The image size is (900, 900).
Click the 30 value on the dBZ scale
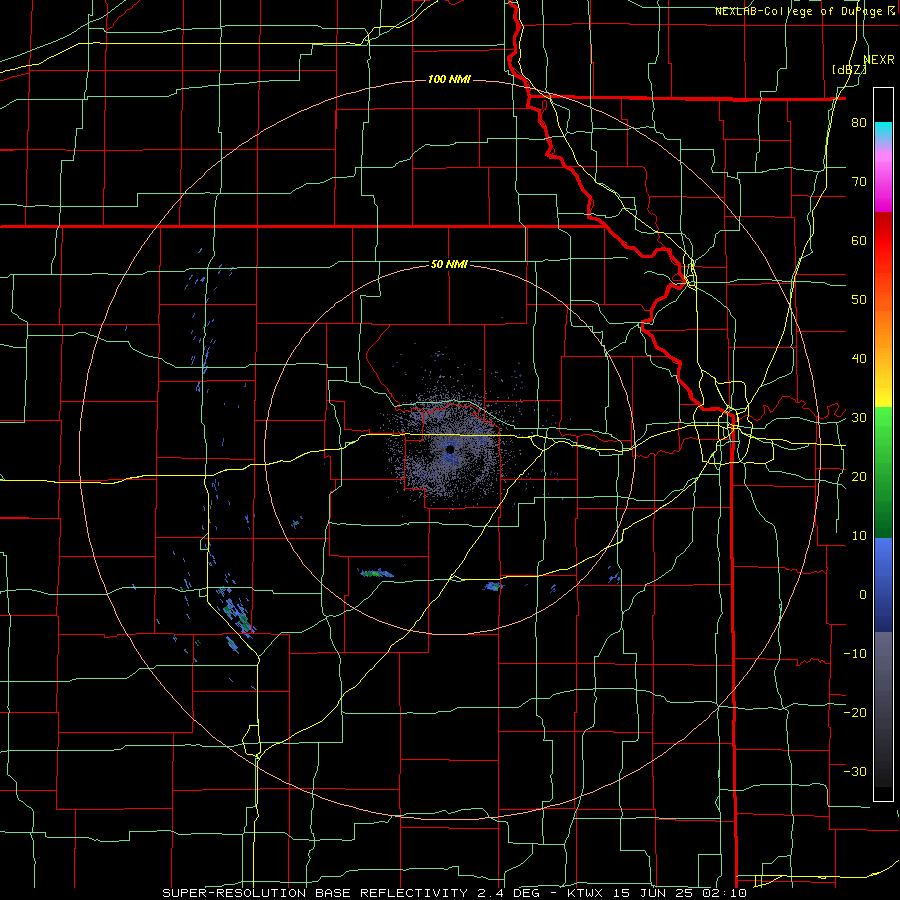coord(859,417)
